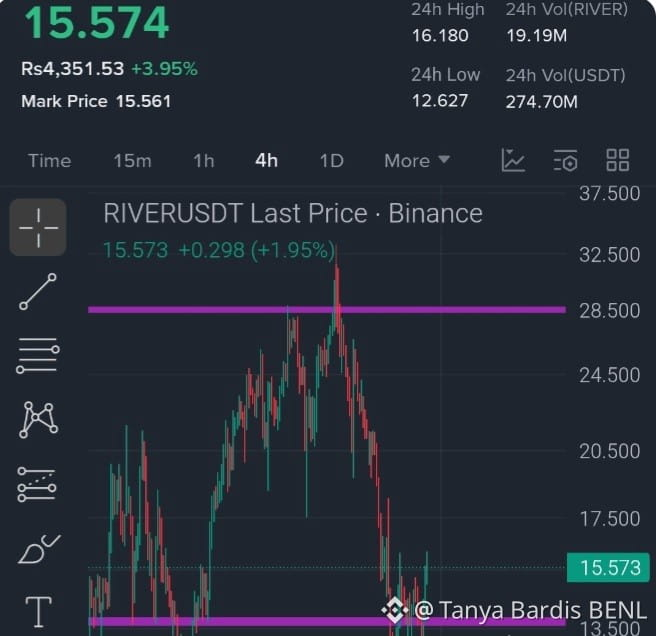This screenshot has height=636, width=656.
Task: Click the 24h High value 16.180
Action: [x=440, y=36]
